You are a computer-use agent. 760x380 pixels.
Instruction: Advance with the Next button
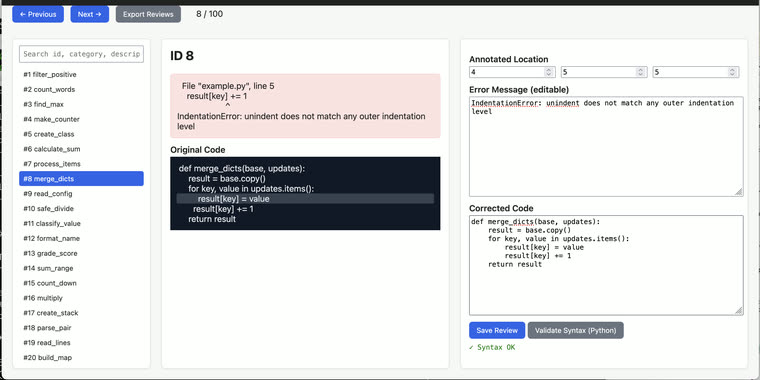tap(90, 14)
